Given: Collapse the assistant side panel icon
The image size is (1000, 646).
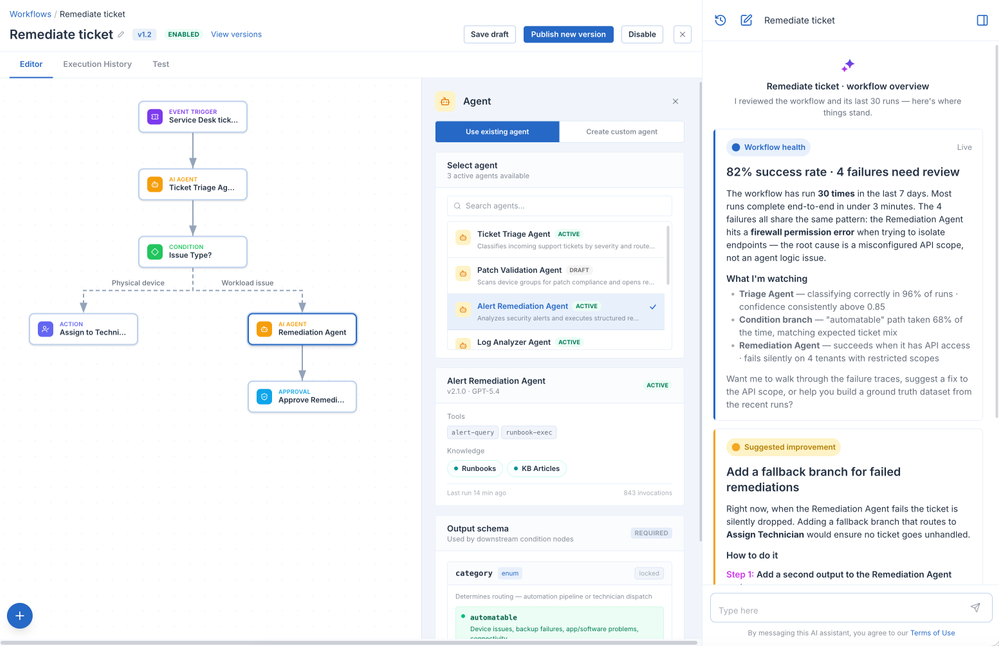Looking at the screenshot, I should [982, 20].
